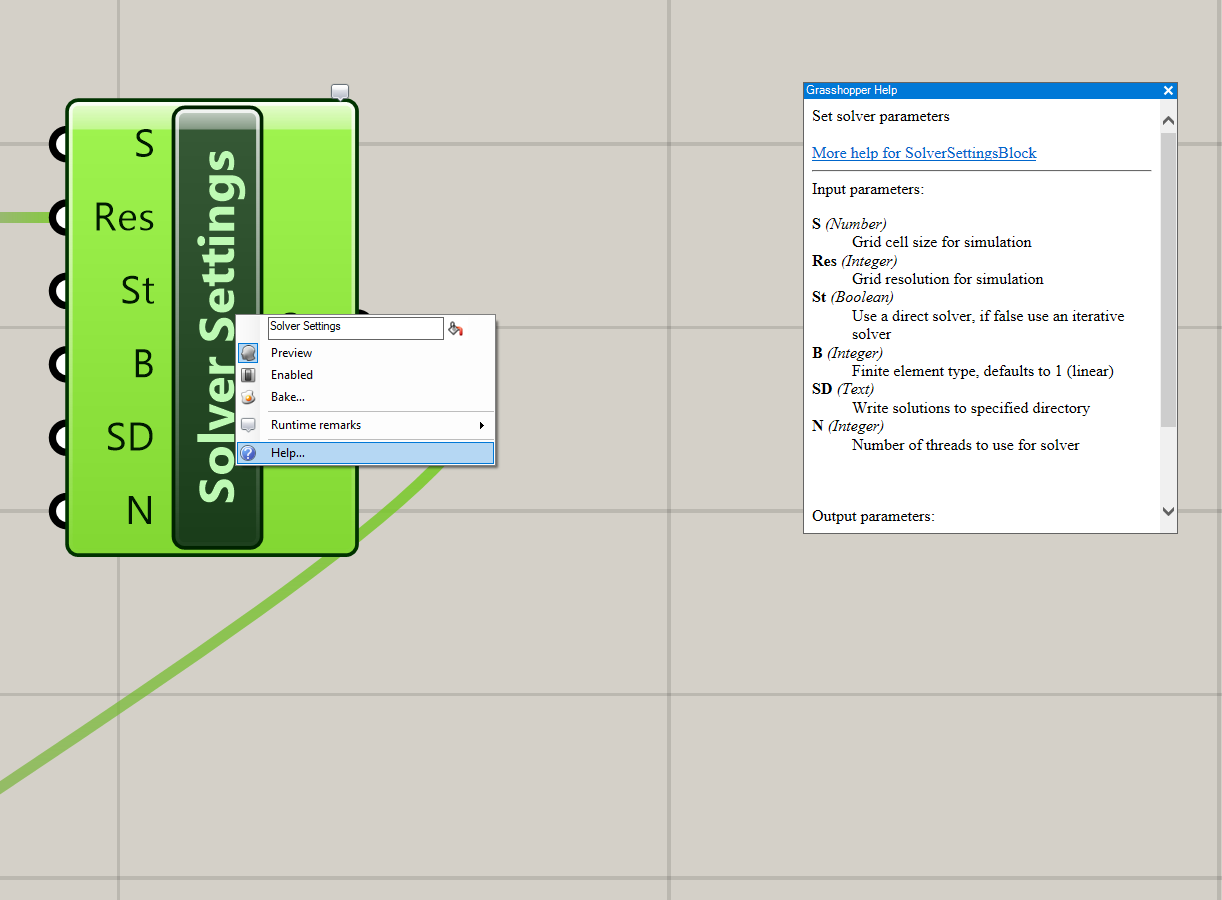Open More help for SolverSettingsBlock link
Screen dimensions: 1222x900
point(924,153)
